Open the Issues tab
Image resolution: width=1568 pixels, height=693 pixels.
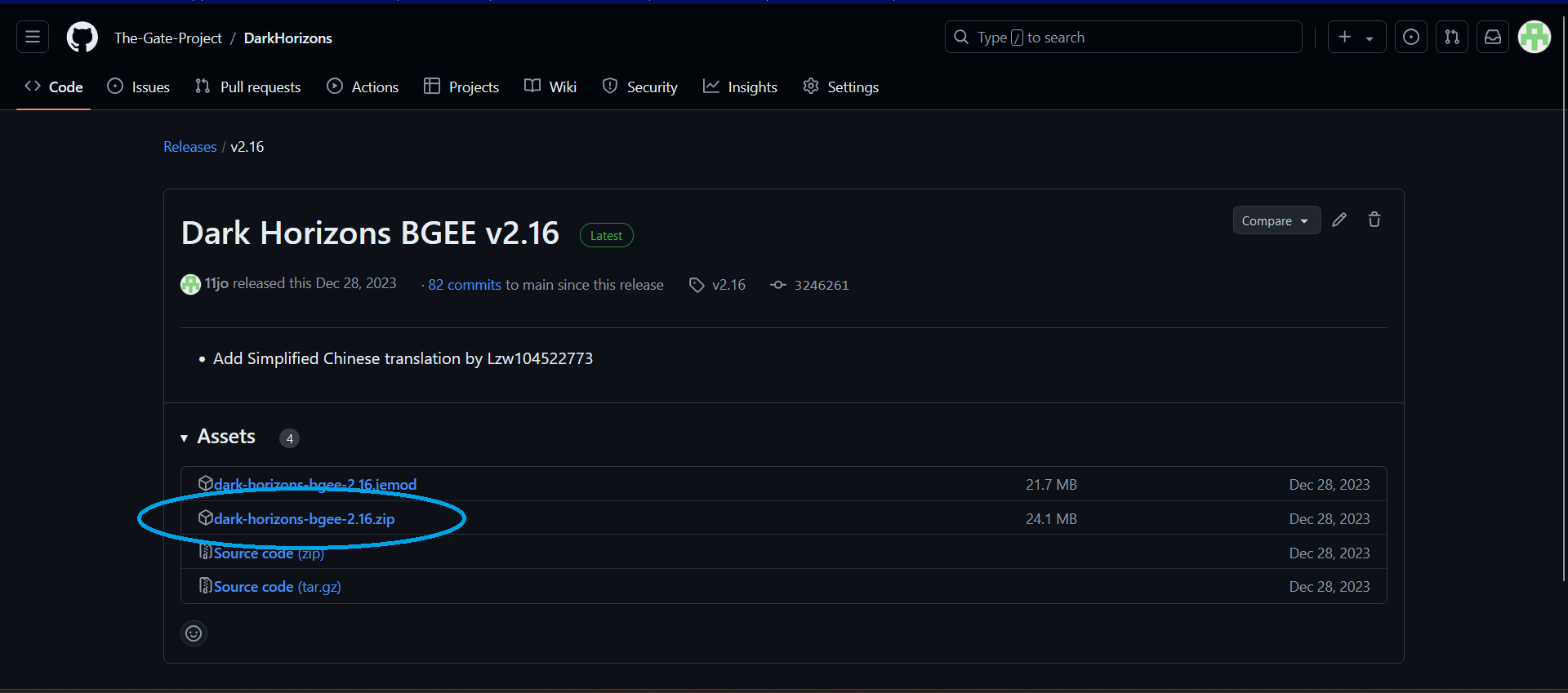tap(139, 87)
